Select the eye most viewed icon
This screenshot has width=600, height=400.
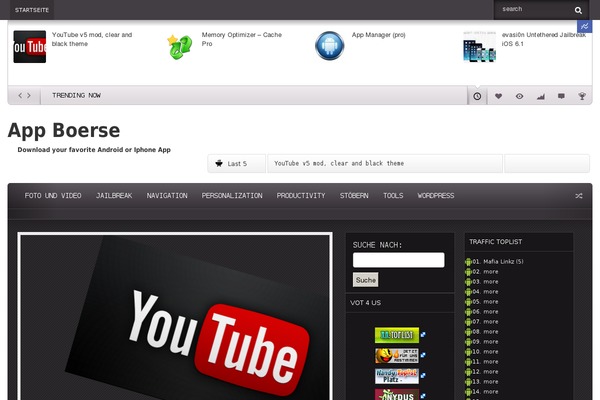click(519, 96)
